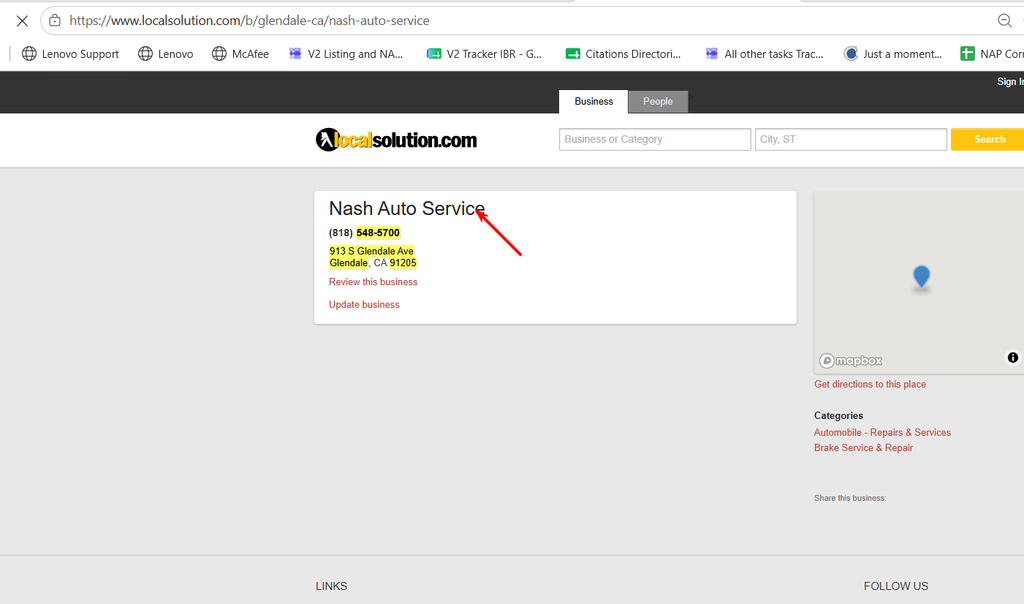Open Just a moment bookmark
1024x604 pixels.
click(x=893, y=54)
